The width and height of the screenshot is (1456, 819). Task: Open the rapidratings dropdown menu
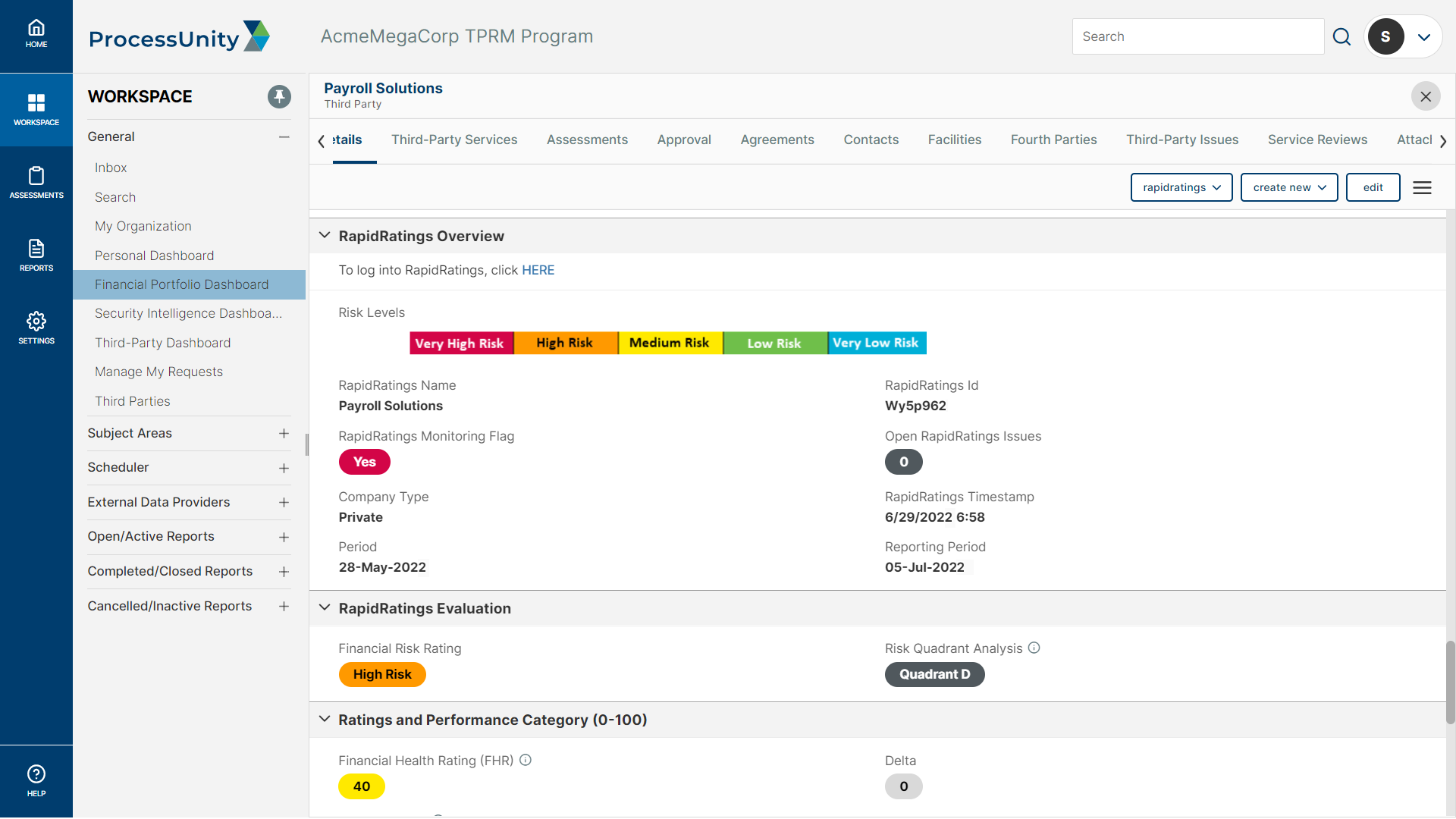coord(1182,187)
